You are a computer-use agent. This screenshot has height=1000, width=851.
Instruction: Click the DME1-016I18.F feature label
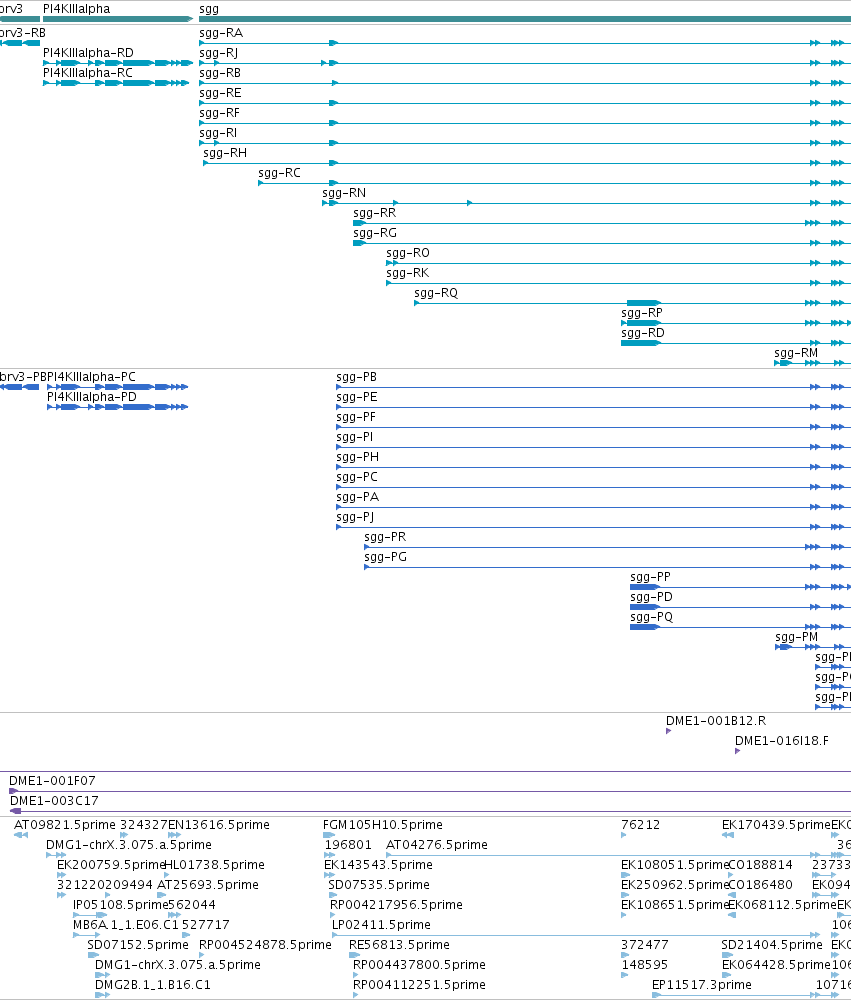coord(782,741)
